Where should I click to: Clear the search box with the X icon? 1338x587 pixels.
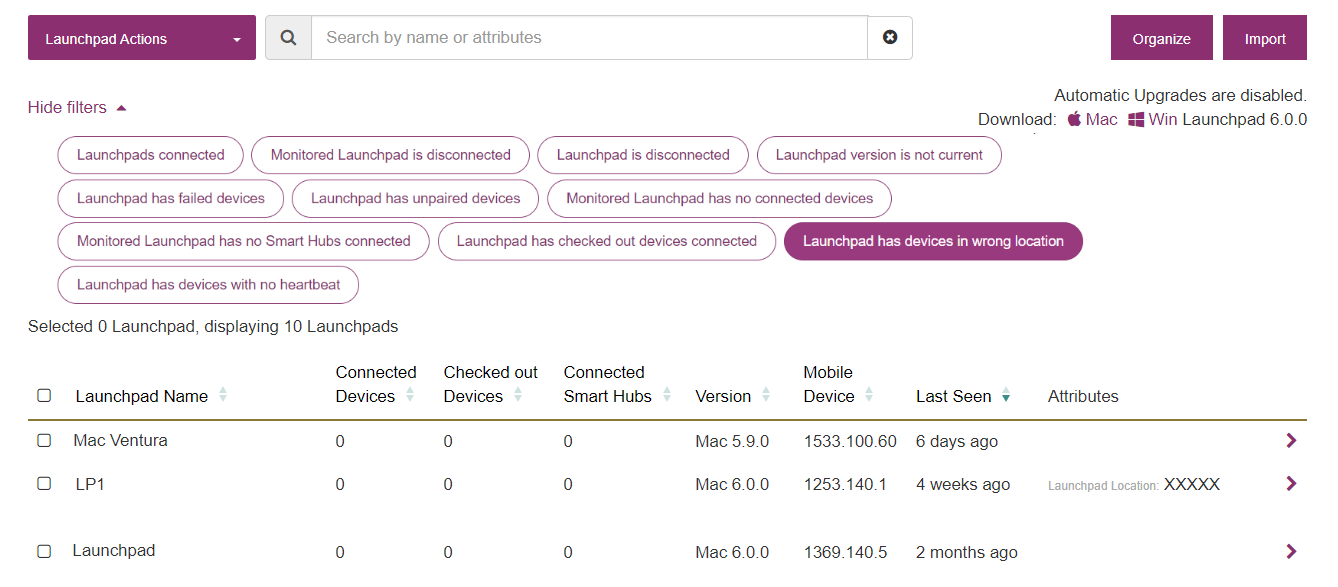click(x=890, y=37)
